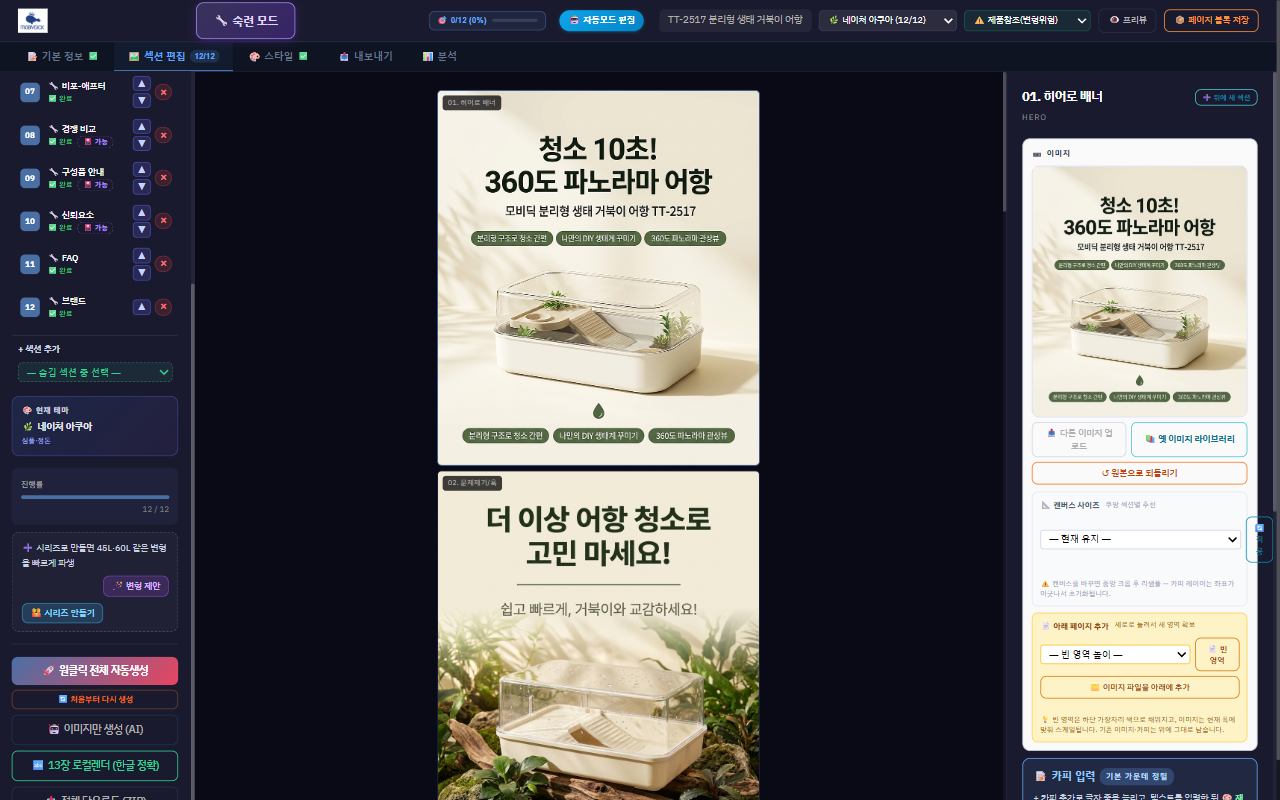This screenshot has width=1280, height=800.
Task: Open the 현재 유지 canvas size dropdown
Action: click(x=1140, y=539)
